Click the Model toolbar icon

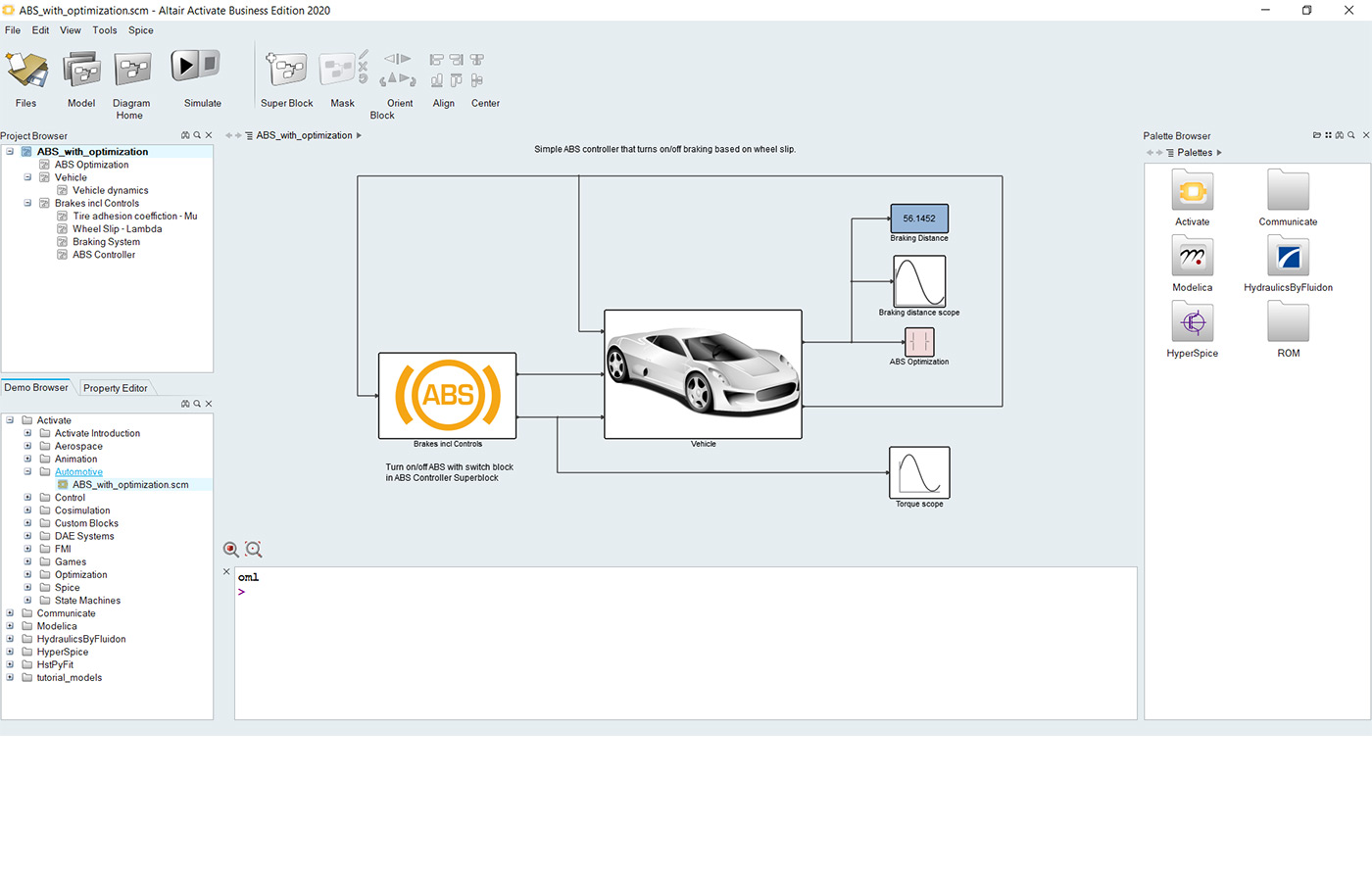tap(81, 71)
